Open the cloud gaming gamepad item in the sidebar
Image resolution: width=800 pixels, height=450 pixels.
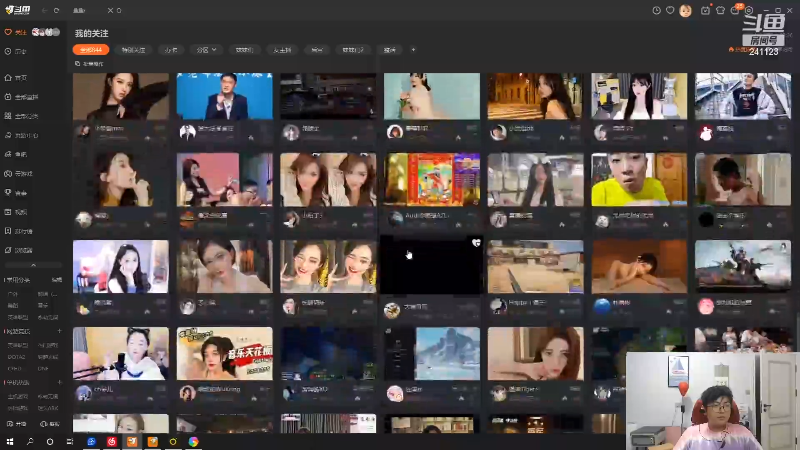(19, 173)
